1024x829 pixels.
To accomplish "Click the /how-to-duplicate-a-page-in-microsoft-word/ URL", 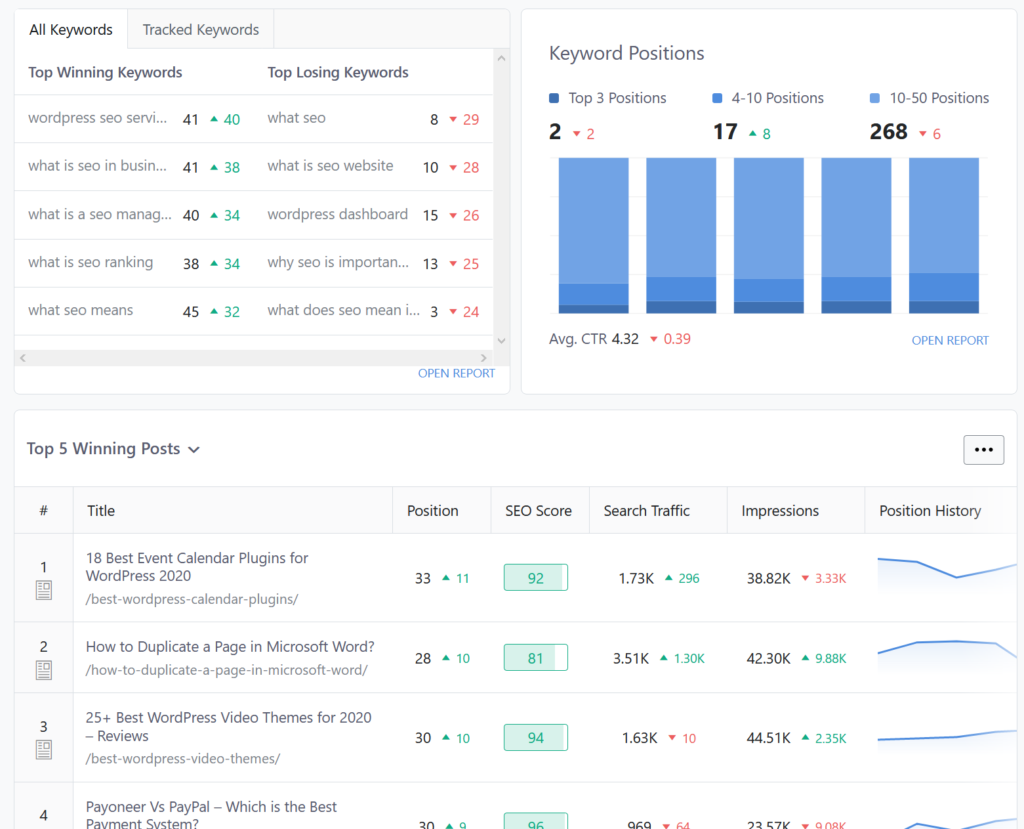I will [x=227, y=670].
